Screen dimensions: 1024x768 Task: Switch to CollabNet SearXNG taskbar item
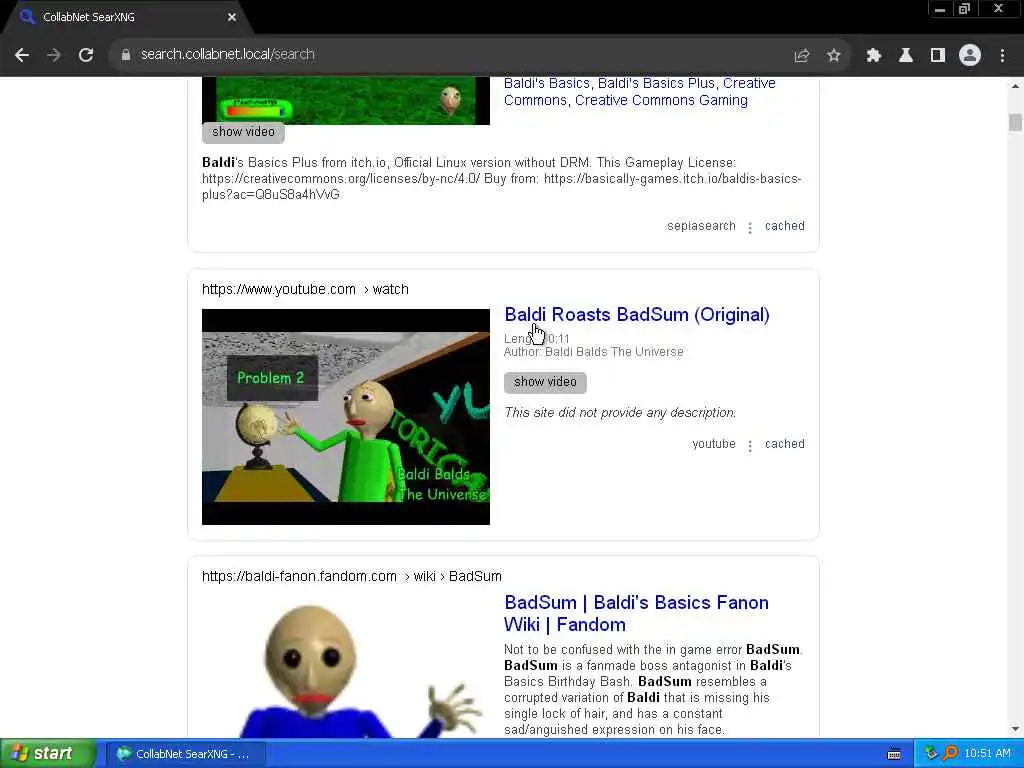click(185, 754)
